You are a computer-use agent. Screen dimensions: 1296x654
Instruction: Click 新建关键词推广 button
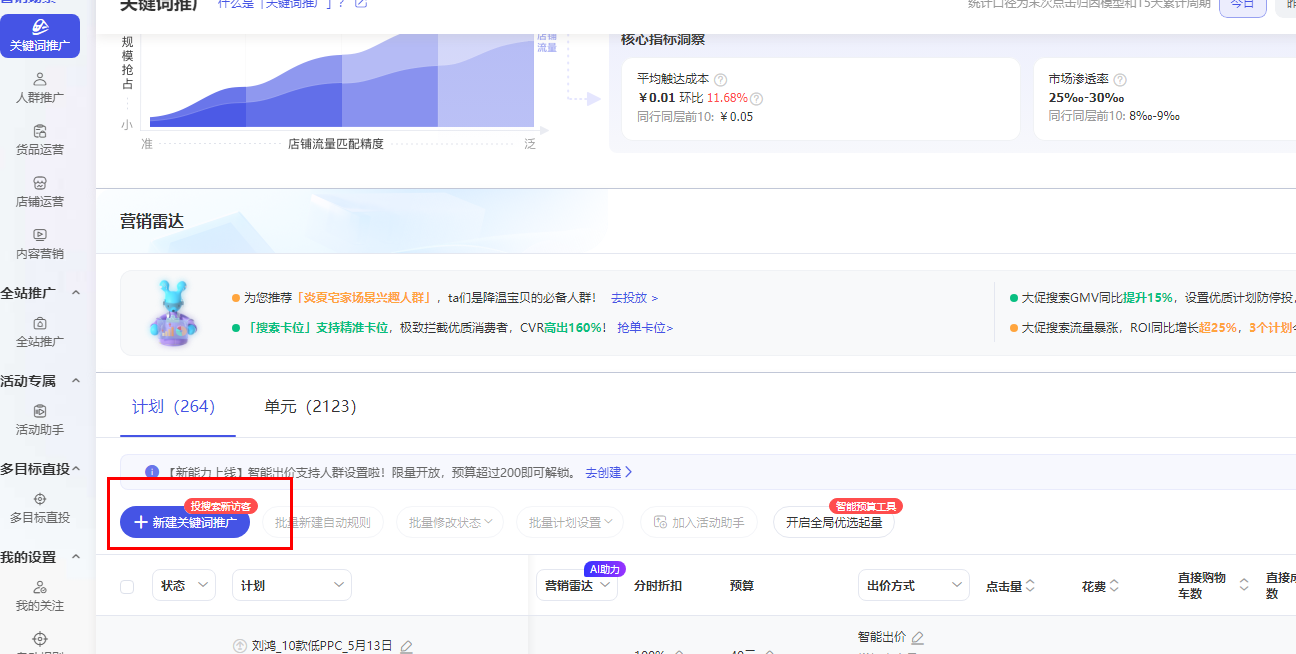point(185,522)
